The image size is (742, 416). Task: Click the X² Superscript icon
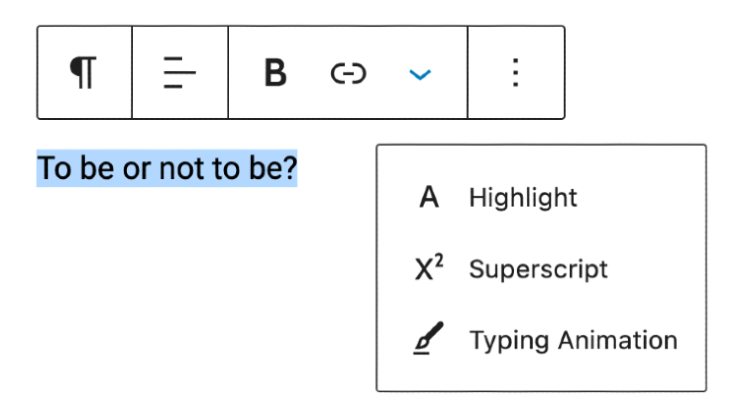coord(429,269)
